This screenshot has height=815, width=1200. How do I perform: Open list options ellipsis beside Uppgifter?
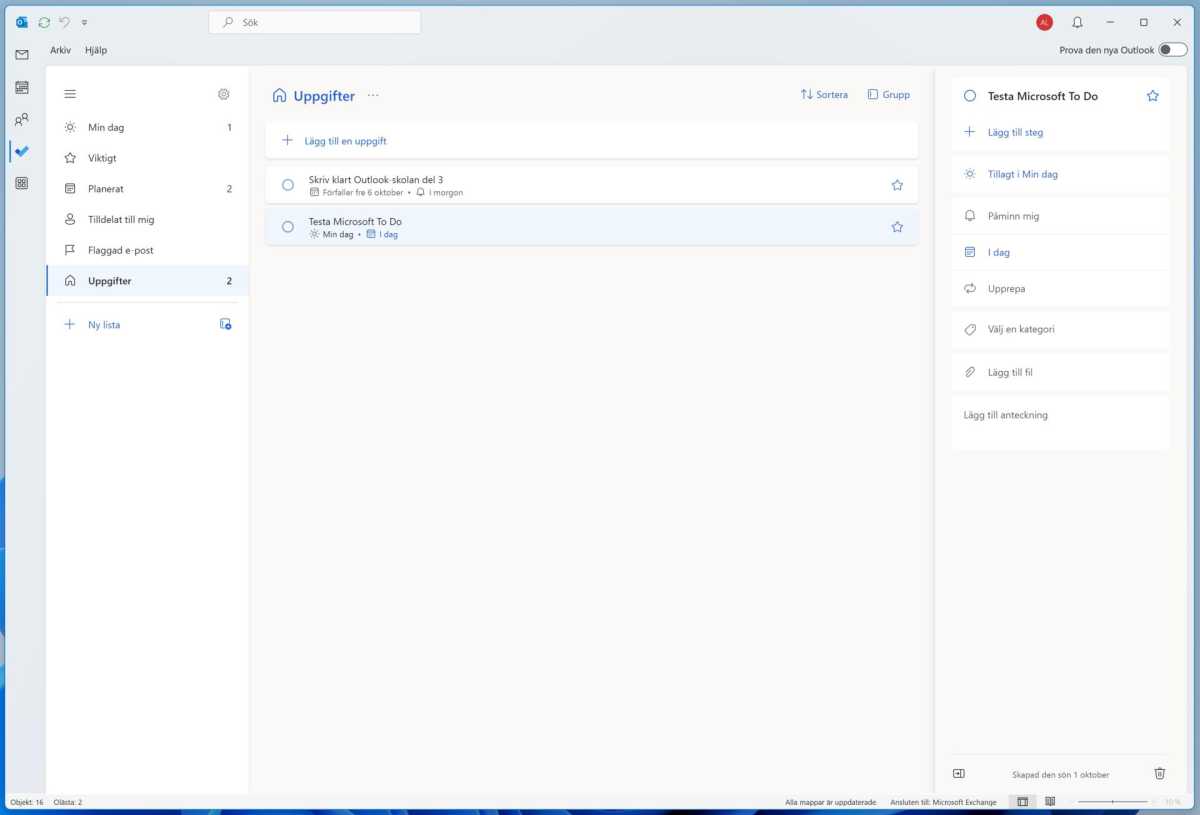(x=373, y=96)
